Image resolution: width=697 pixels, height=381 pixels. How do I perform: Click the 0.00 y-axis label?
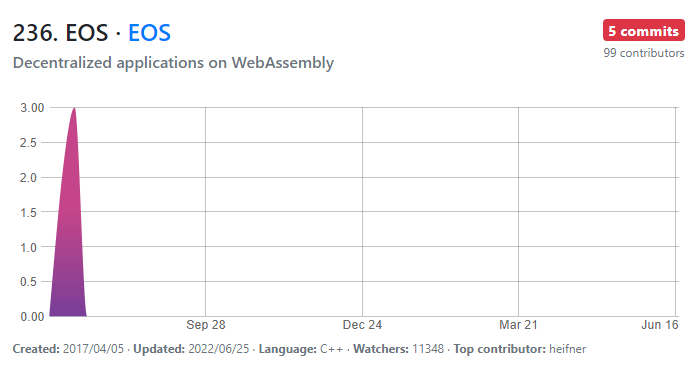click(x=32, y=317)
